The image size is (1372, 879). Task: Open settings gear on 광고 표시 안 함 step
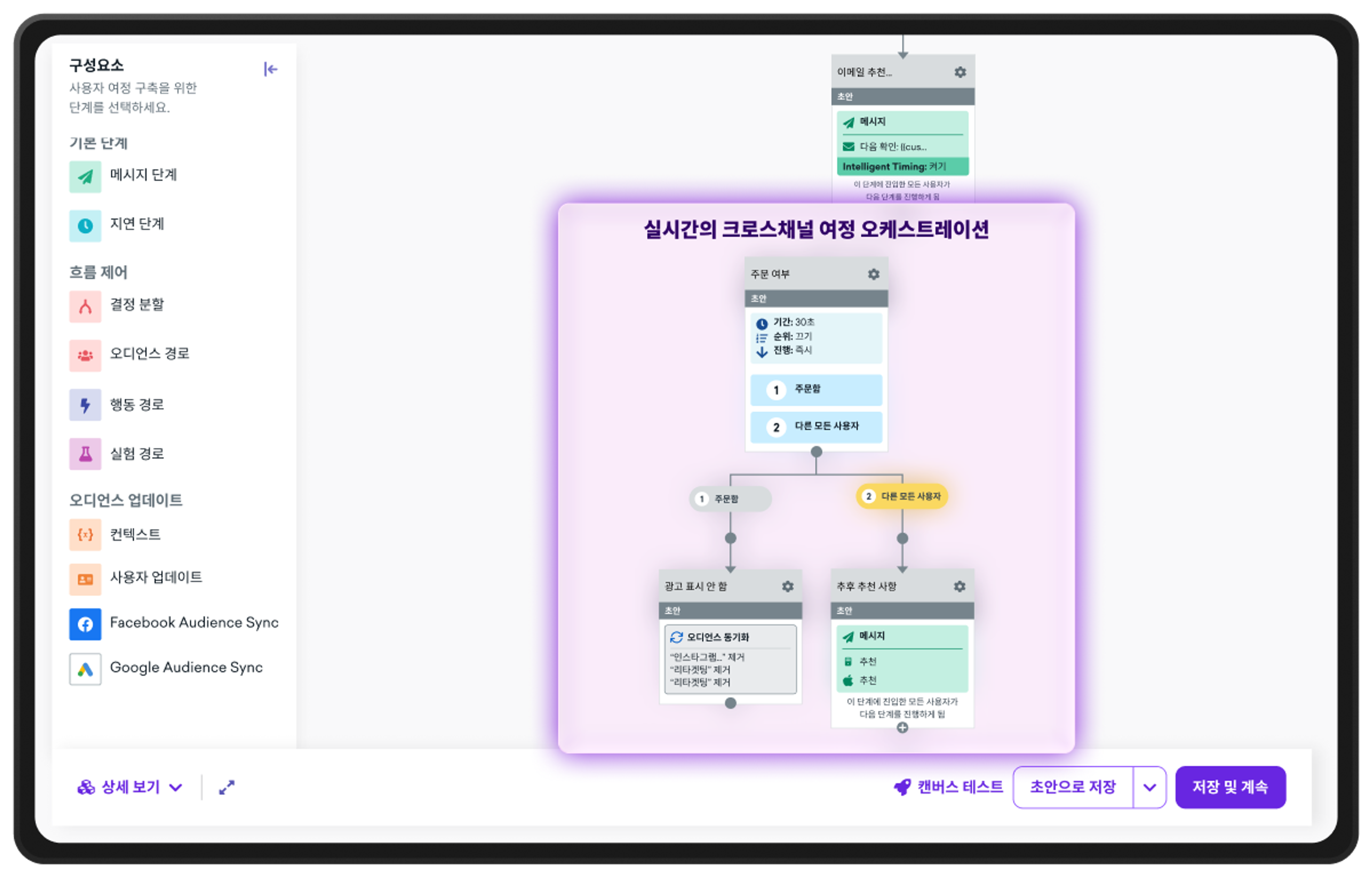click(788, 586)
